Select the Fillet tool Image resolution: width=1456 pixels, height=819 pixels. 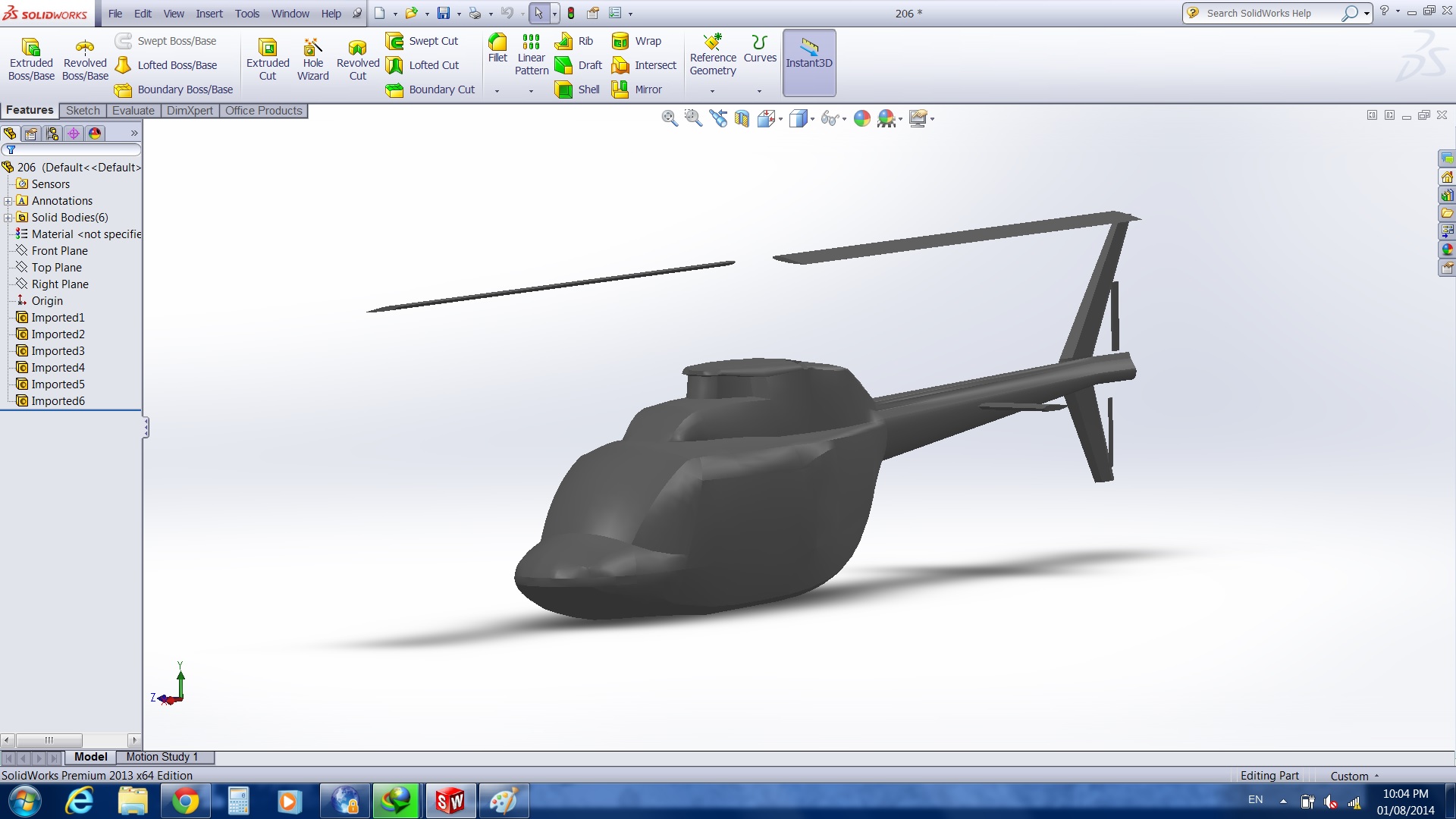(x=497, y=49)
